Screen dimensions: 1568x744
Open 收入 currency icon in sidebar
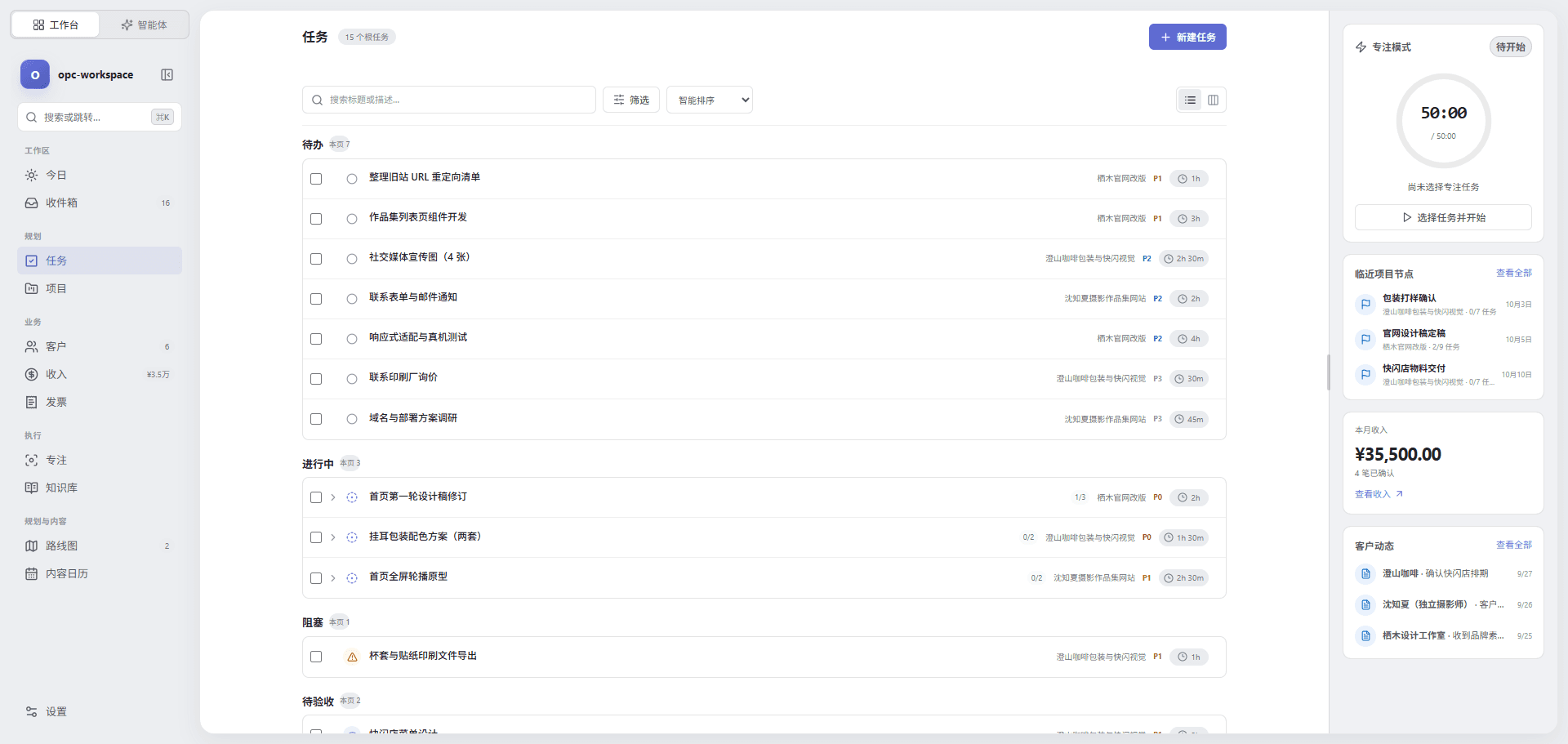(31, 375)
